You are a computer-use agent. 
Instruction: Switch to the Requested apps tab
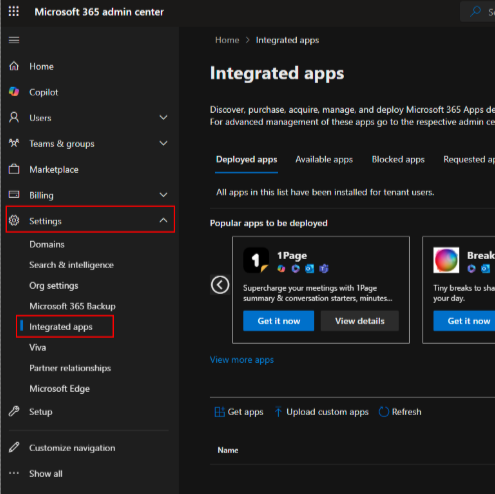(x=469, y=160)
